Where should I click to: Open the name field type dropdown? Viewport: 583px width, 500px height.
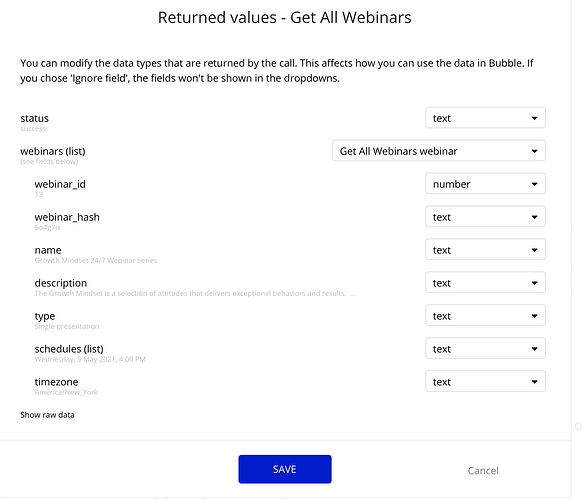(485, 249)
